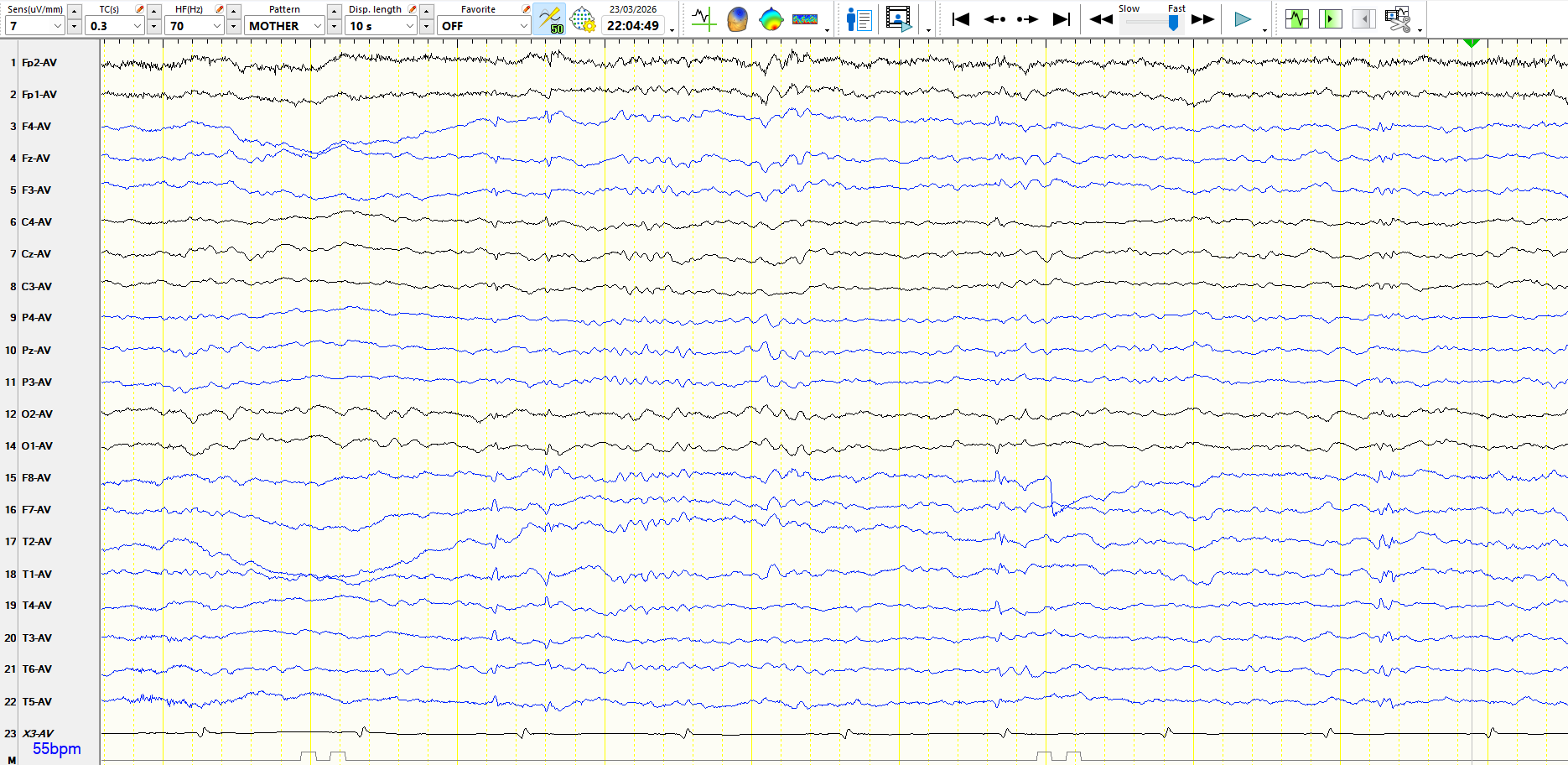Select the F8-AV channel label
Viewport: 1568px width, 765px height.
(x=36, y=478)
